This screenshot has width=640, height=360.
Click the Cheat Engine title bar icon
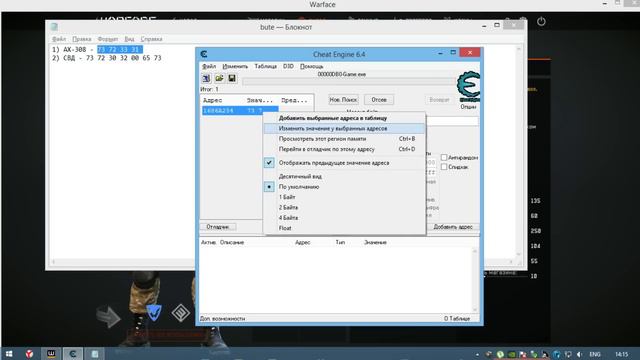[x=204, y=54]
